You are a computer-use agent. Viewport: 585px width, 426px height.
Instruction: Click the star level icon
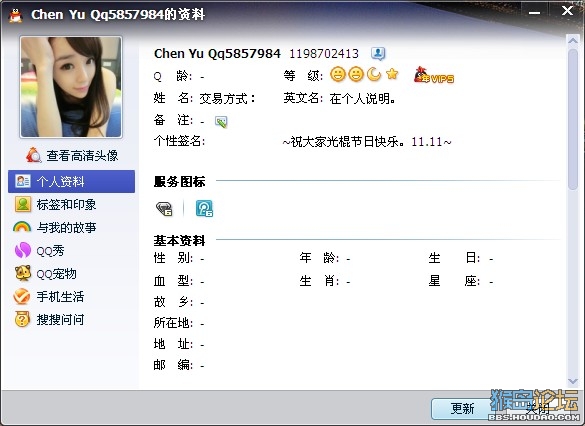click(x=392, y=74)
